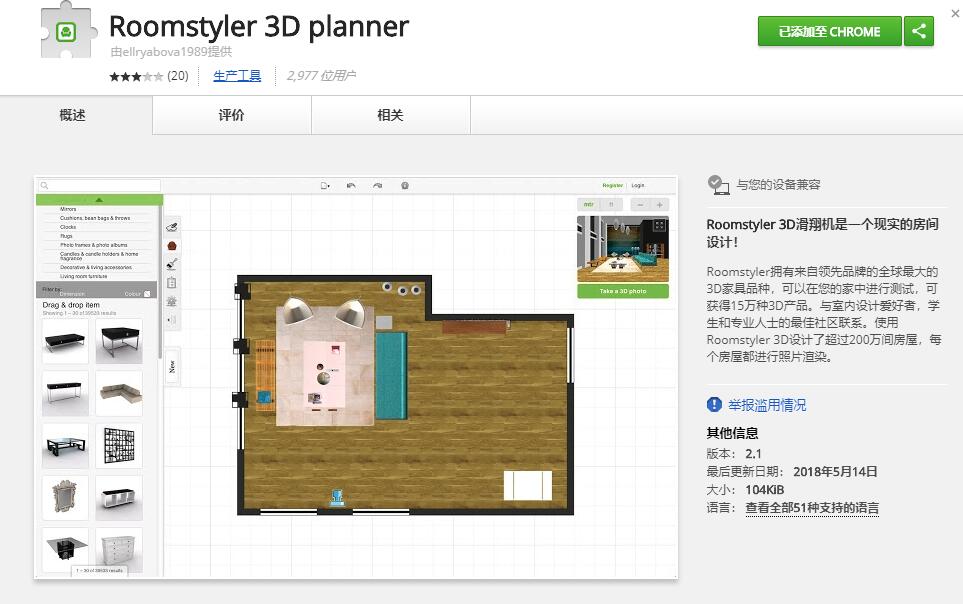Viewport: 963px width, 604px height.
Task: Click the planner search input field
Action: 99,186
